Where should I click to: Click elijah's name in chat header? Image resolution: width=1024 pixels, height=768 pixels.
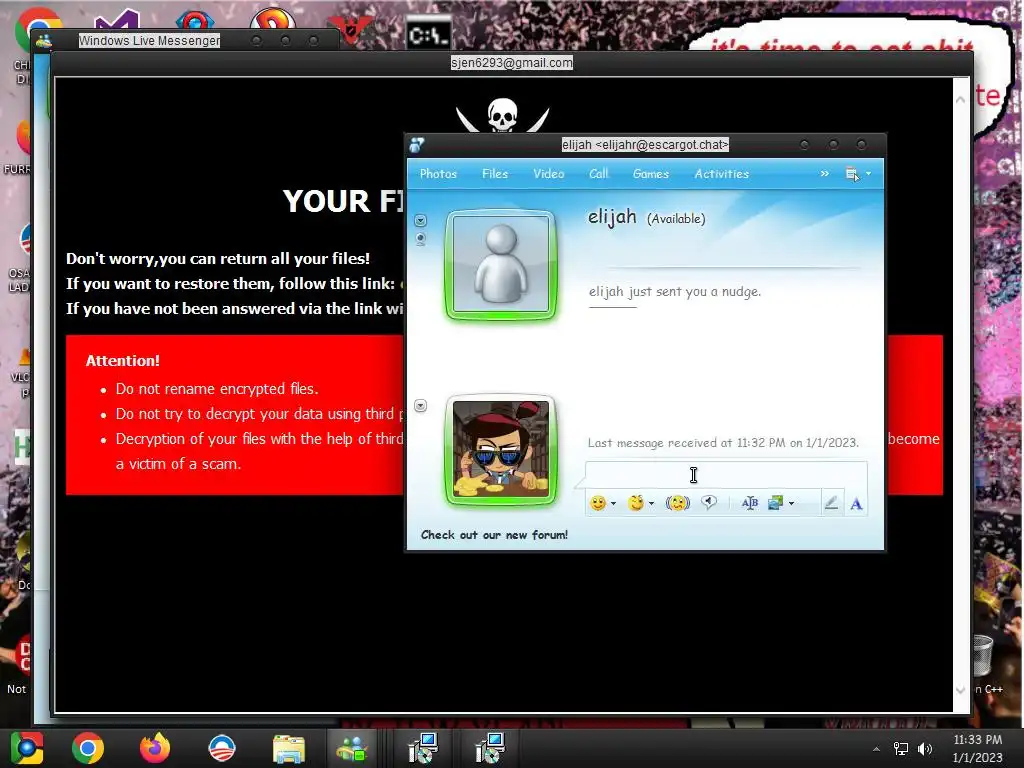pyautogui.click(x=612, y=217)
